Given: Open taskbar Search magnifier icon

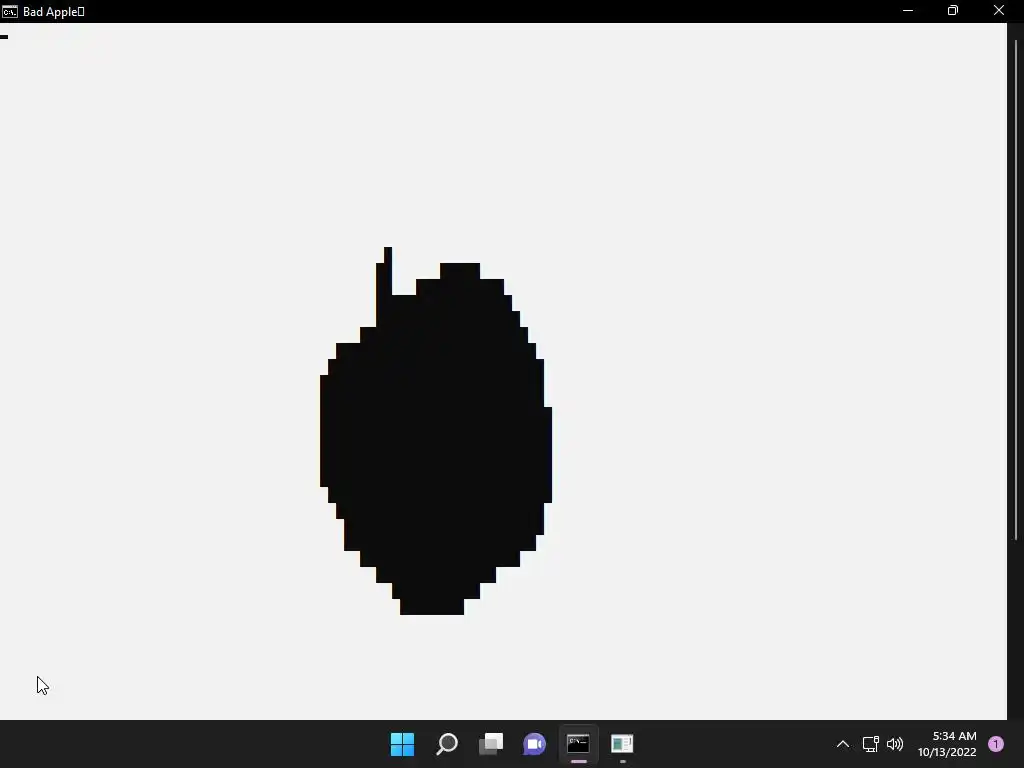Looking at the screenshot, I should coord(447,744).
